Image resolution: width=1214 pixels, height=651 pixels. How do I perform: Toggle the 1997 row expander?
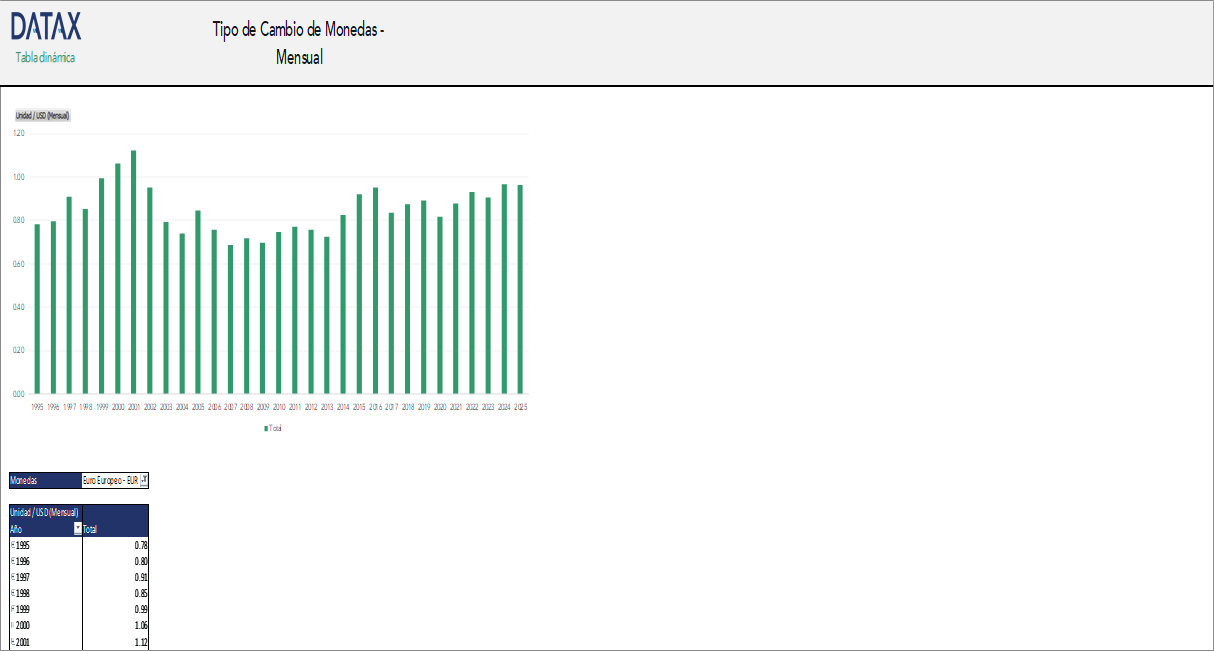[x=12, y=577]
